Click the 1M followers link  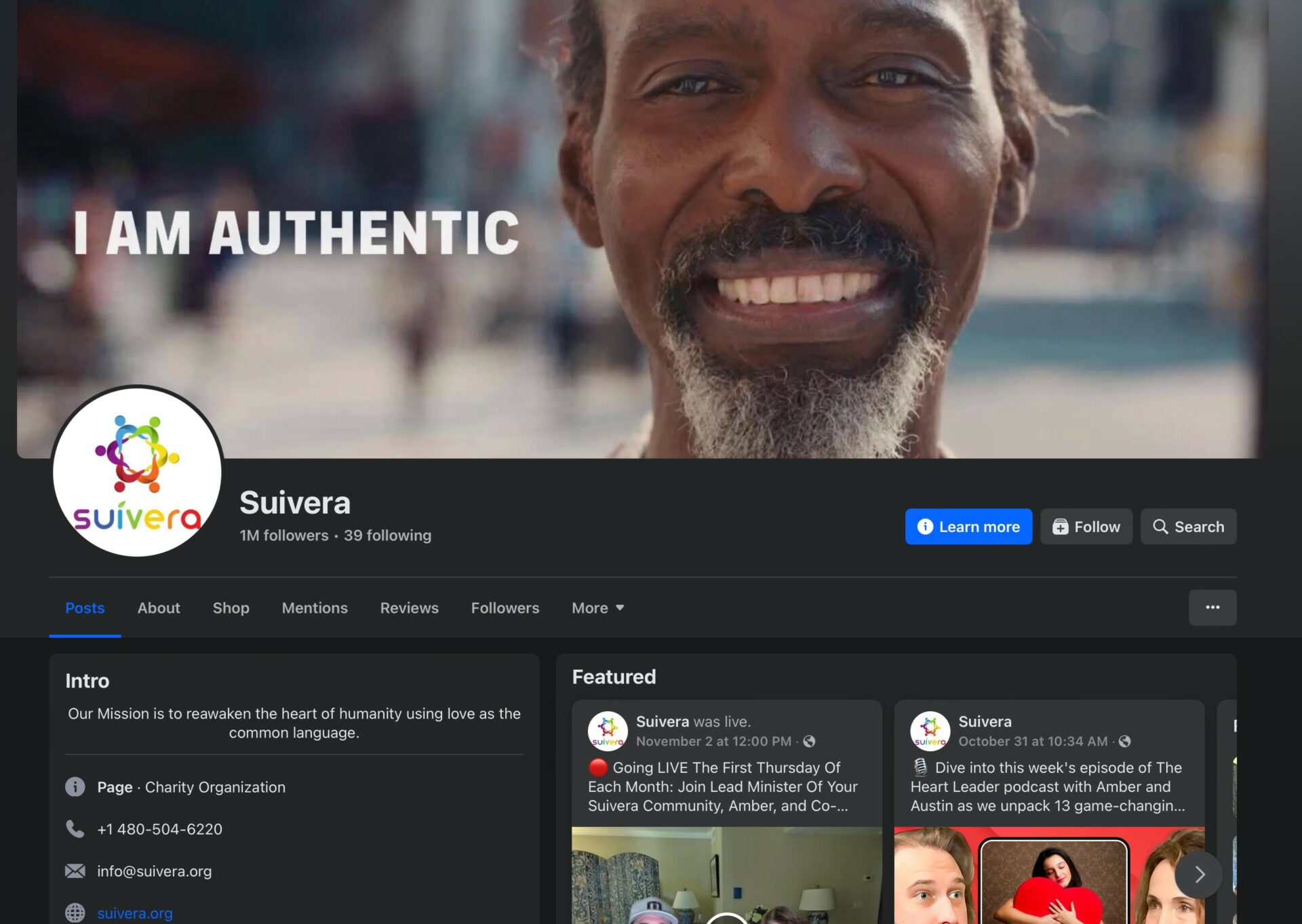pos(284,536)
